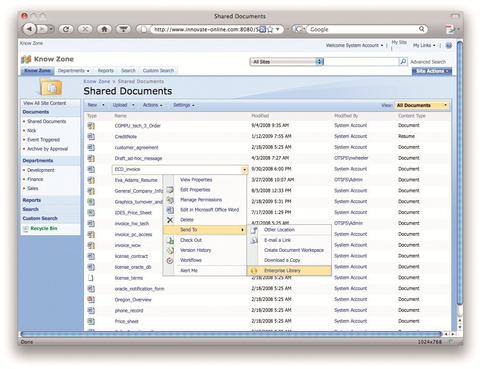Go to browser home icon
This screenshot has width=480, height=369.
[x=104, y=29]
